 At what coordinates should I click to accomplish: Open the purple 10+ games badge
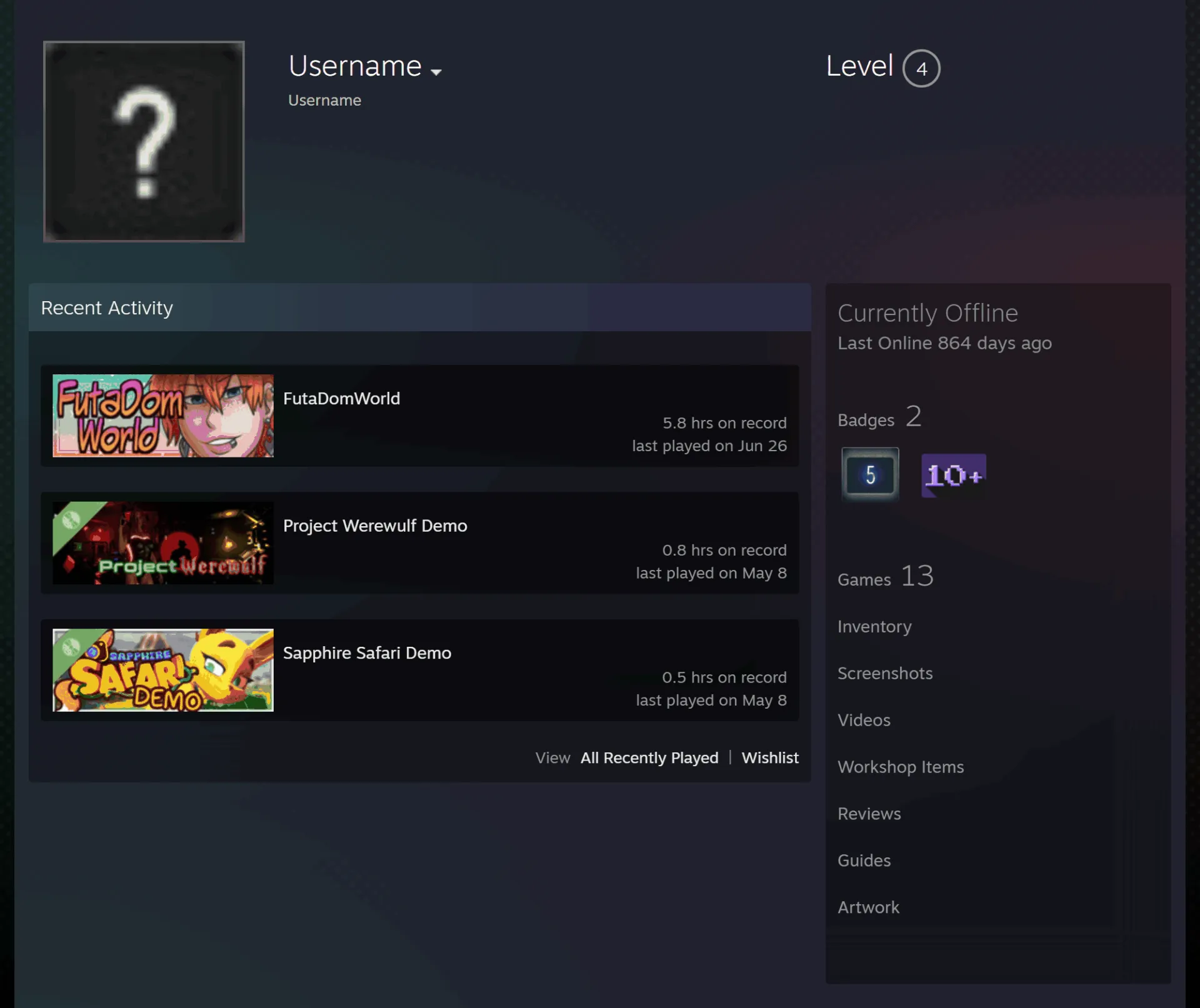pos(954,476)
